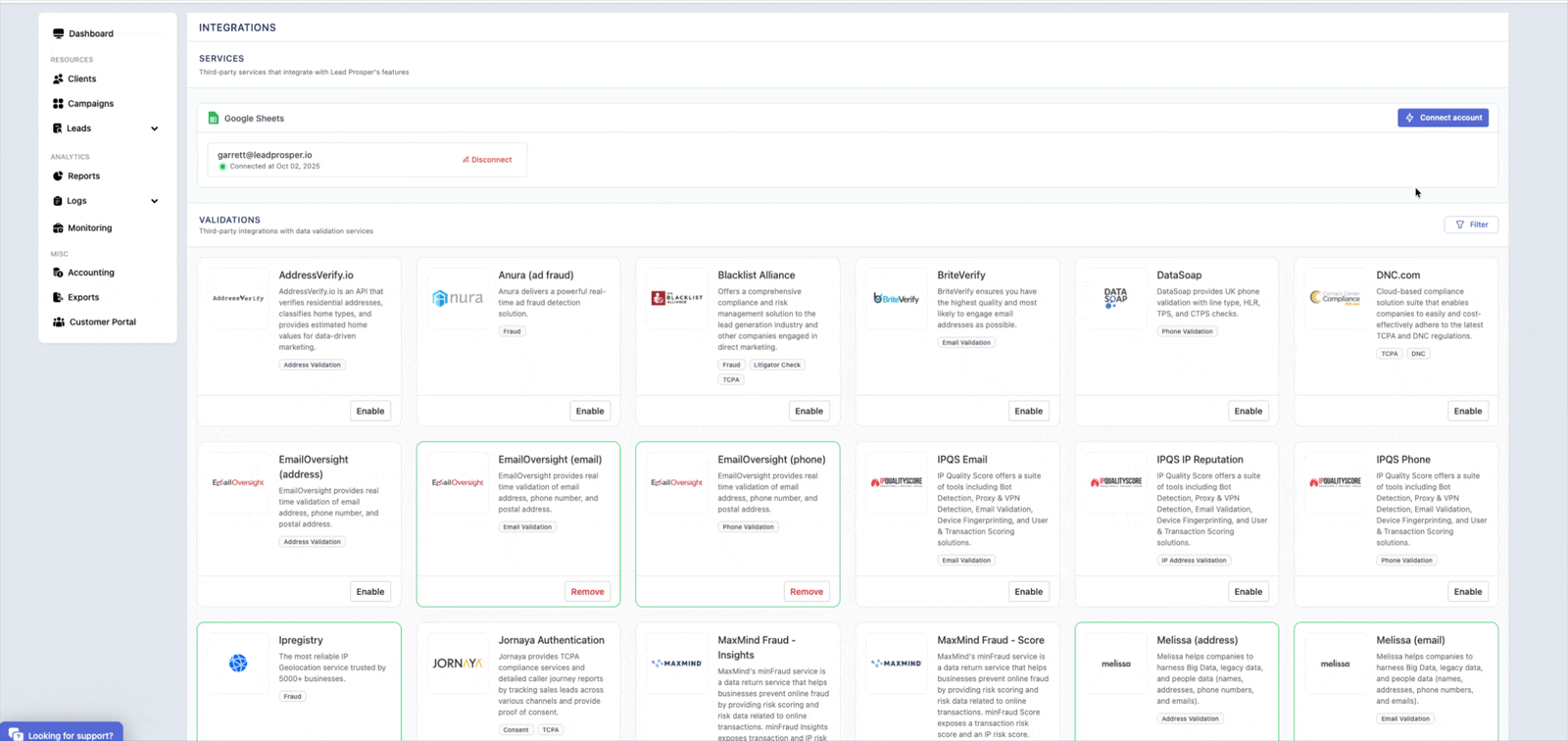Open the validations Filter
Image resolution: width=1568 pixels, height=741 pixels.
[x=1471, y=224]
